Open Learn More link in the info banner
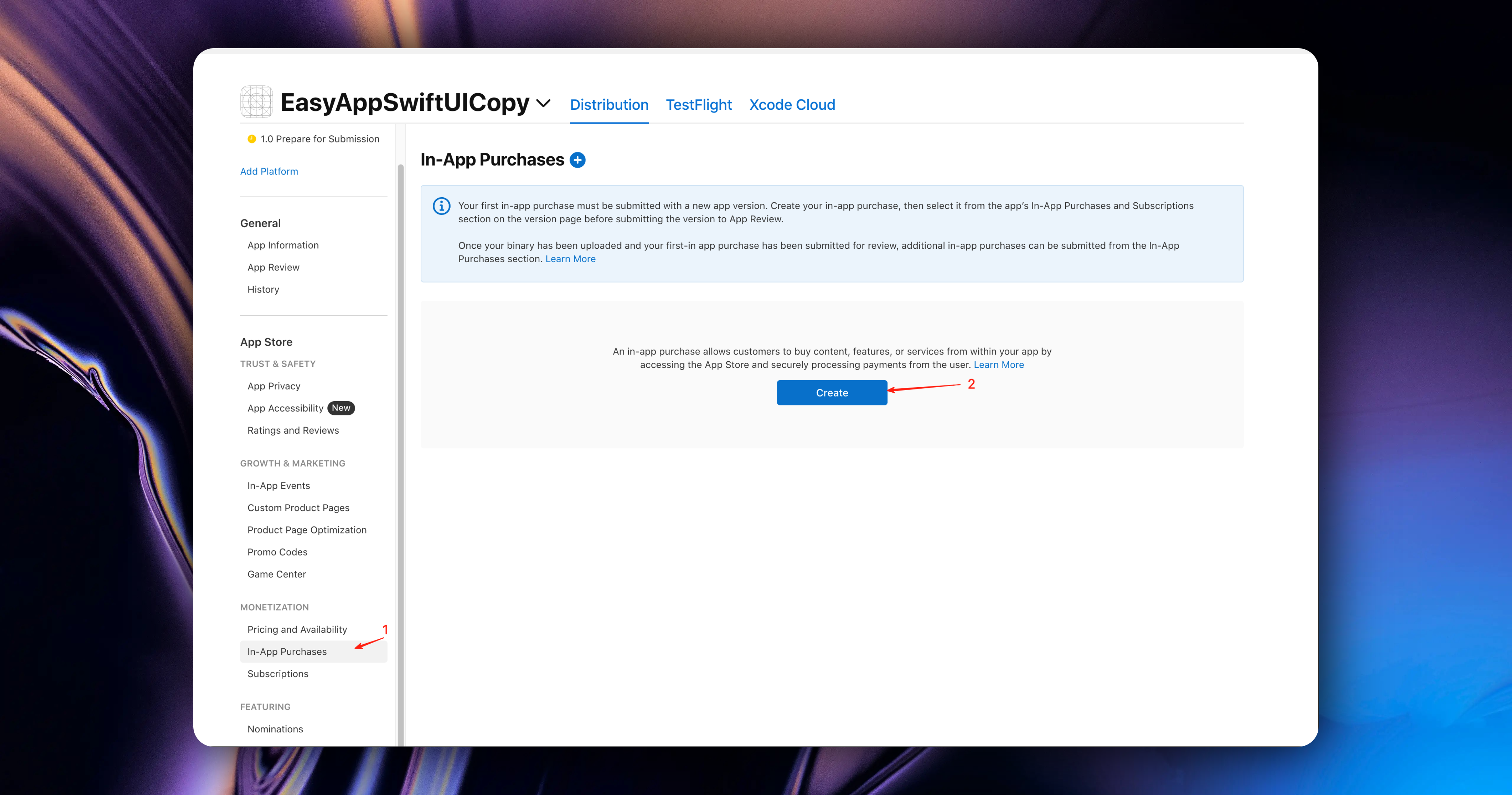1512x795 pixels. [570, 259]
